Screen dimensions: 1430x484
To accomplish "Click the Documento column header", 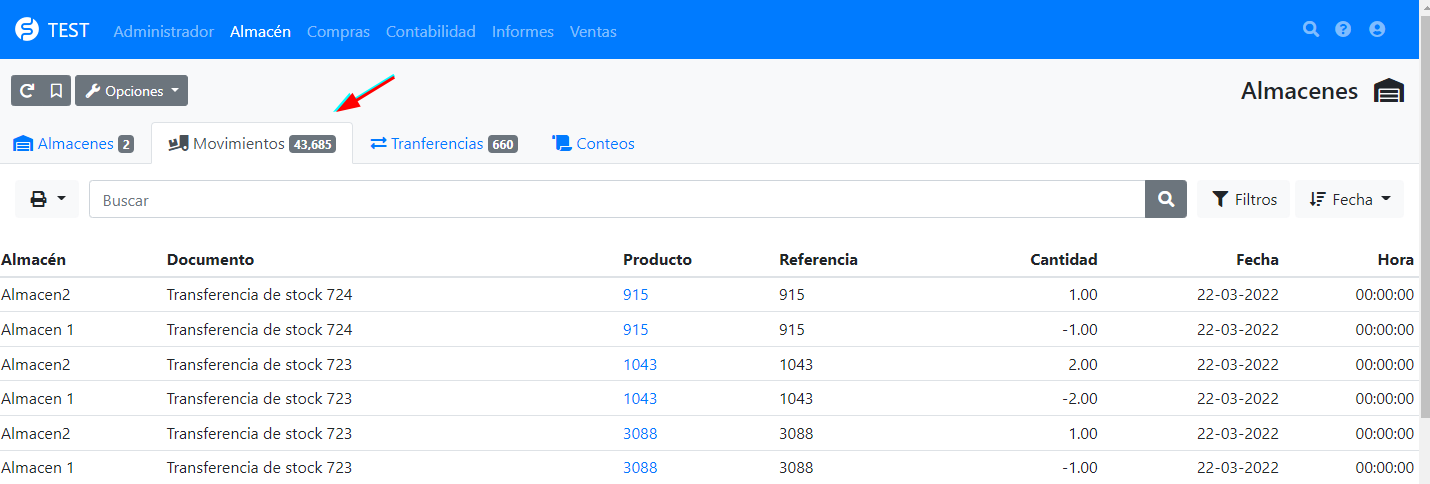I will tap(210, 259).
